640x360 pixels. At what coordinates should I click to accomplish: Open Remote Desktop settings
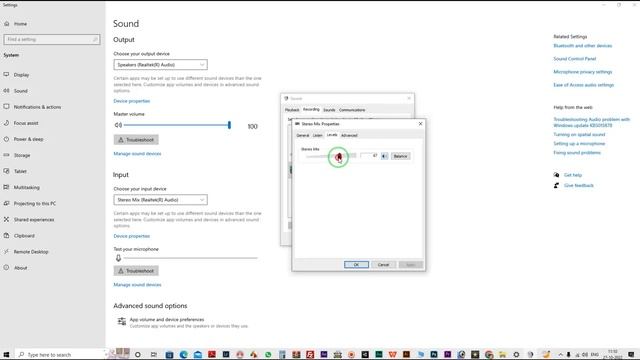(x=31, y=252)
